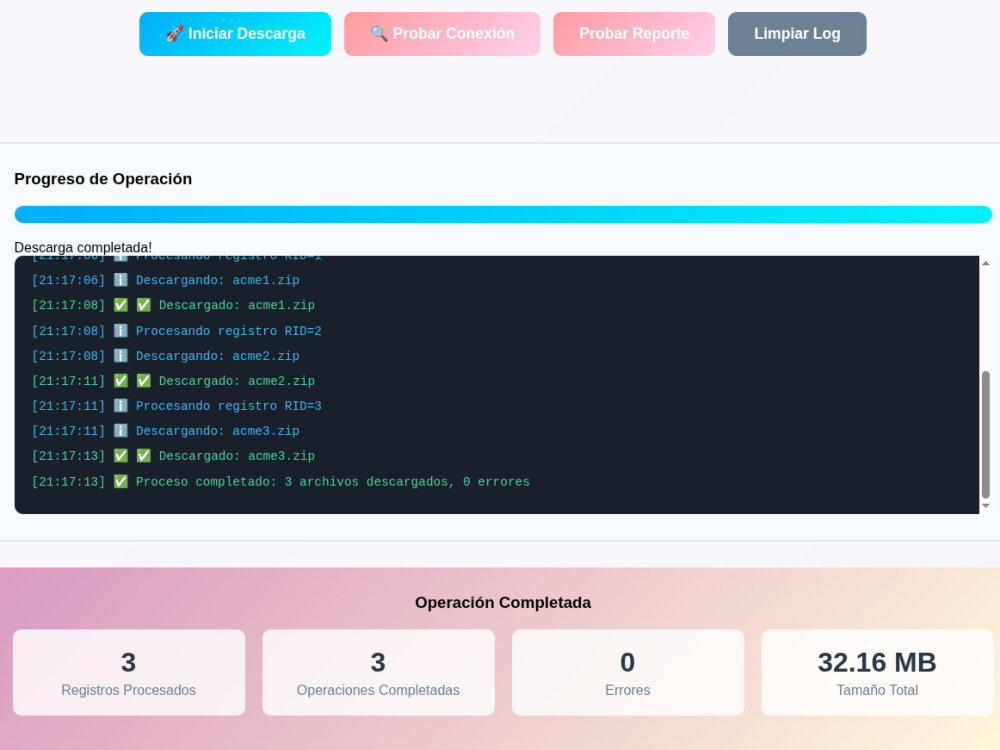Click log line 'Descargando: acme3.zip'

click(217, 431)
